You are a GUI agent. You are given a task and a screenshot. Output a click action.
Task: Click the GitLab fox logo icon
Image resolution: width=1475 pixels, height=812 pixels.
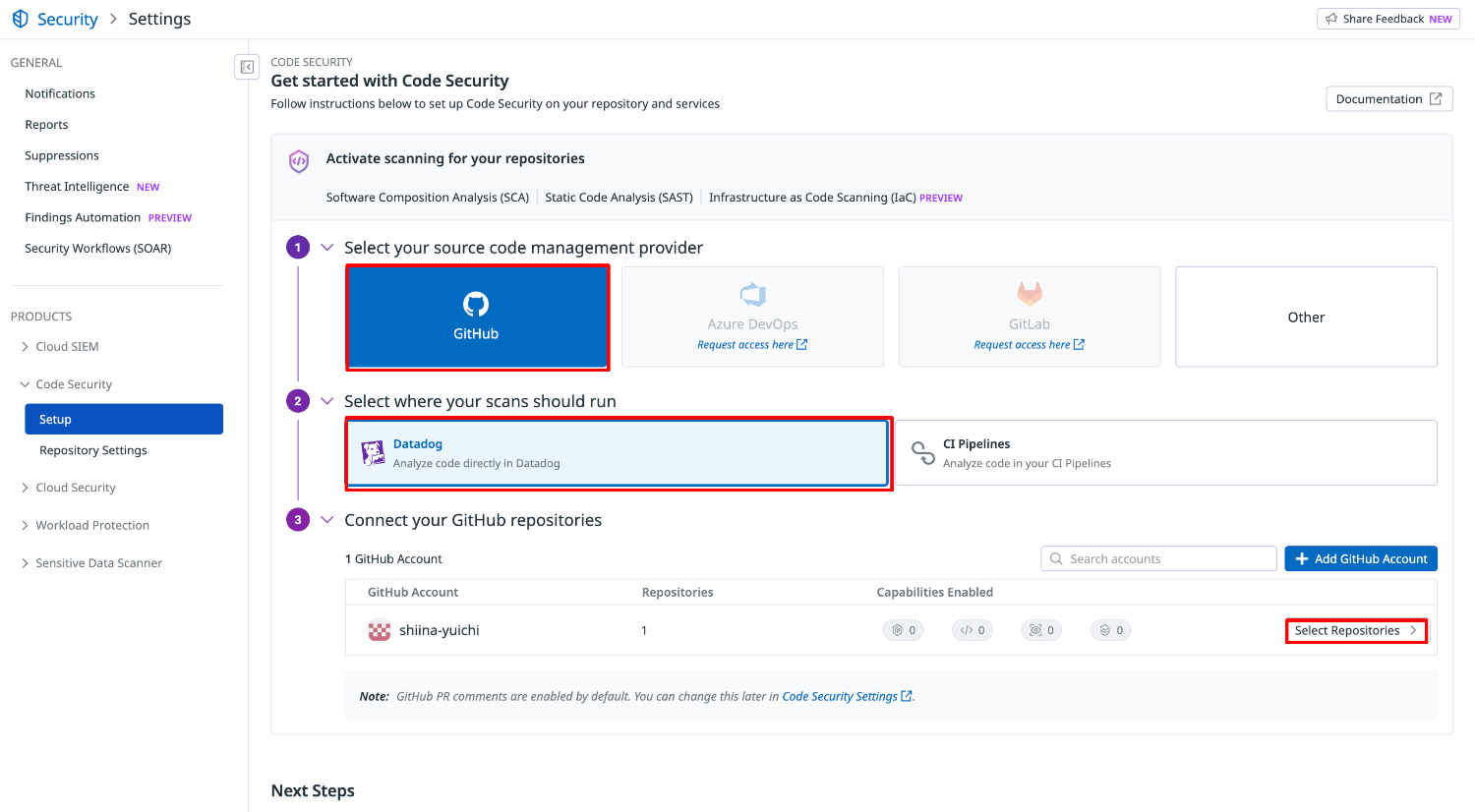pos(1030,294)
